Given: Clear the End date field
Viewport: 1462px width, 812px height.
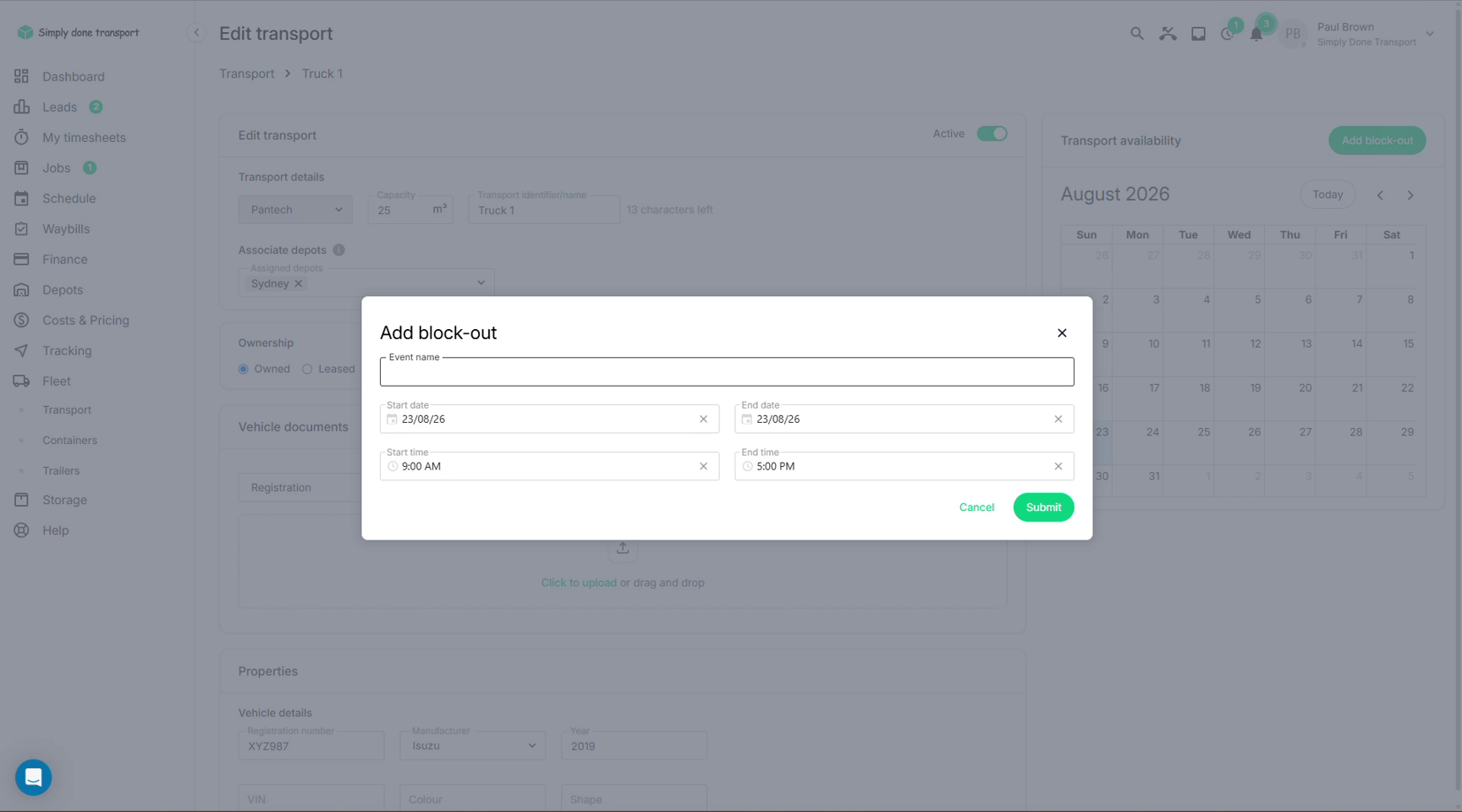Looking at the screenshot, I should [x=1058, y=420].
